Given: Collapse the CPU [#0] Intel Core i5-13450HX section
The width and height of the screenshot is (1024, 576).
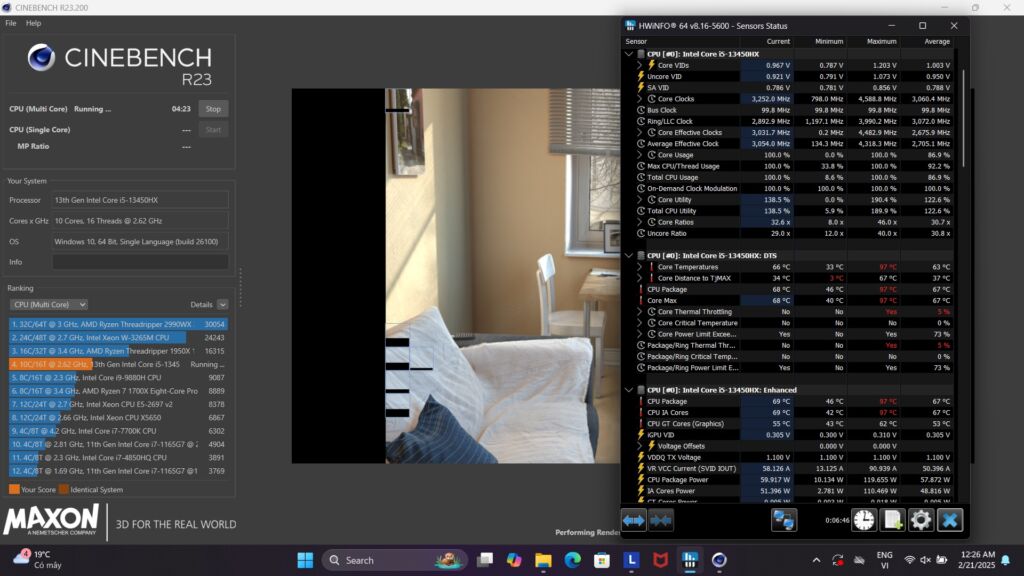Looking at the screenshot, I should [x=628, y=54].
